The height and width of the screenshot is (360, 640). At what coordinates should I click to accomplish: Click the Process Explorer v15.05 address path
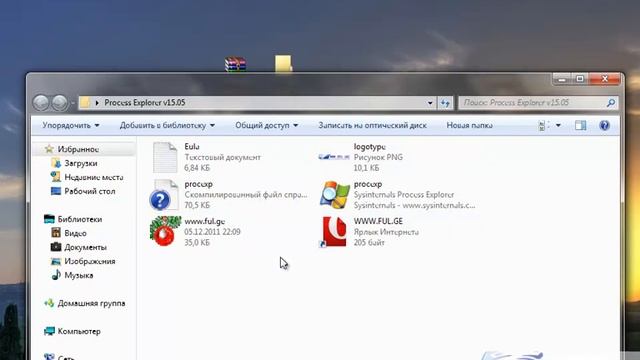tap(145, 102)
